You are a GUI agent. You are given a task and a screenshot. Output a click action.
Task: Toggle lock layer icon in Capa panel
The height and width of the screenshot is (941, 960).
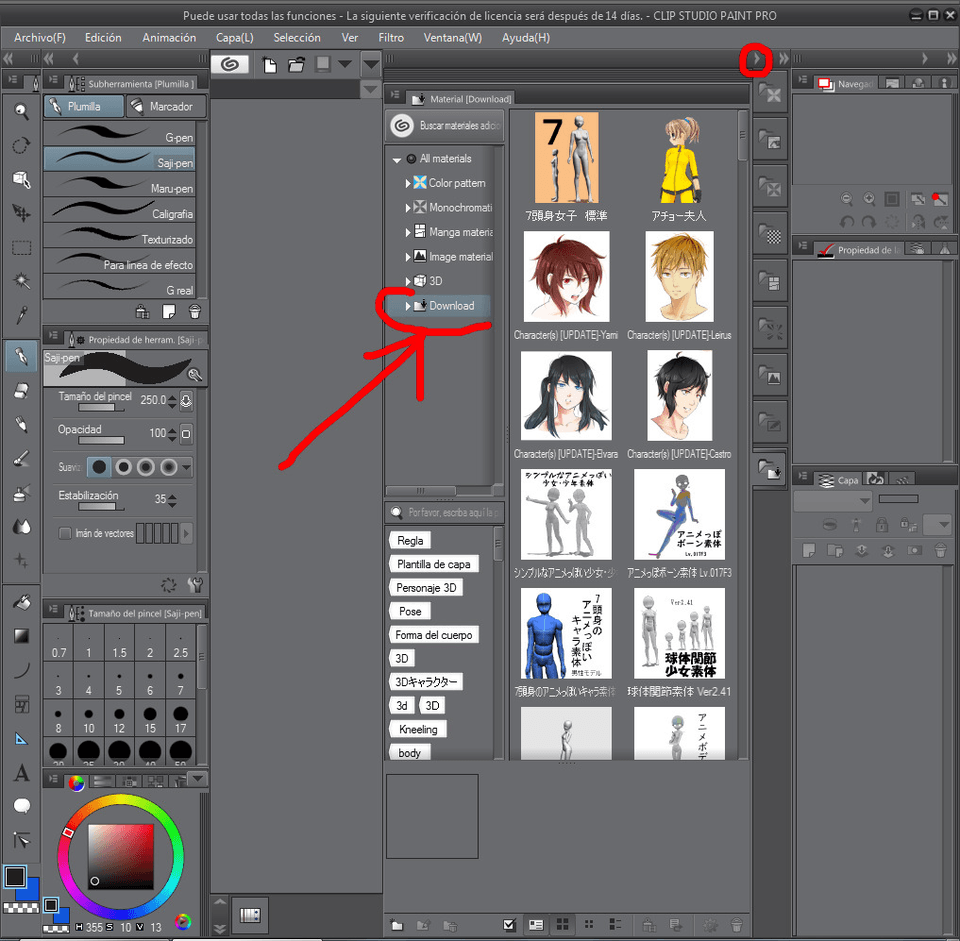coord(882,525)
